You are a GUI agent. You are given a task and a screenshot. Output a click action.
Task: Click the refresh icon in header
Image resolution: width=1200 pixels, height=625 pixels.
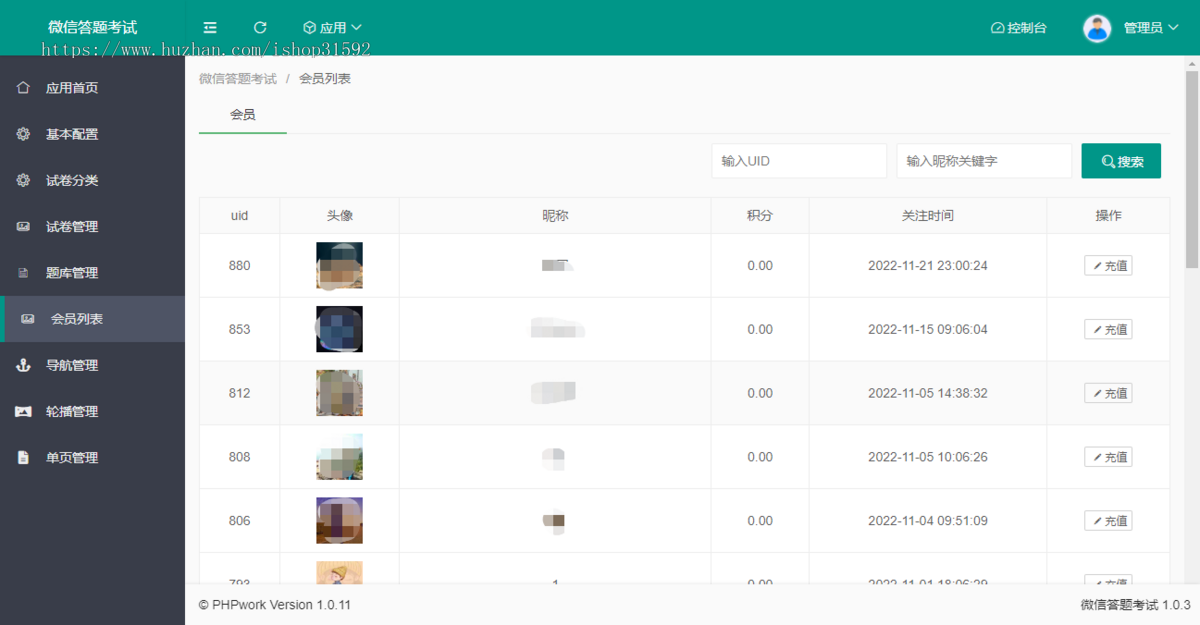[260, 28]
